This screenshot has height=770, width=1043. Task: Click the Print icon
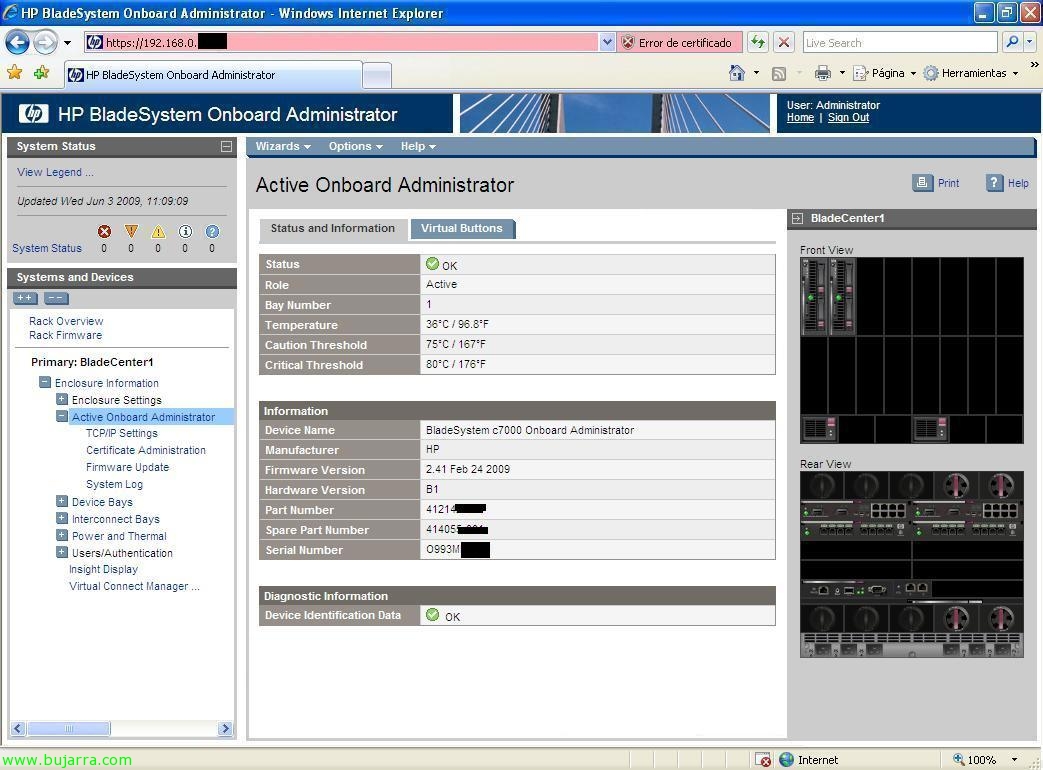coord(922,183)
